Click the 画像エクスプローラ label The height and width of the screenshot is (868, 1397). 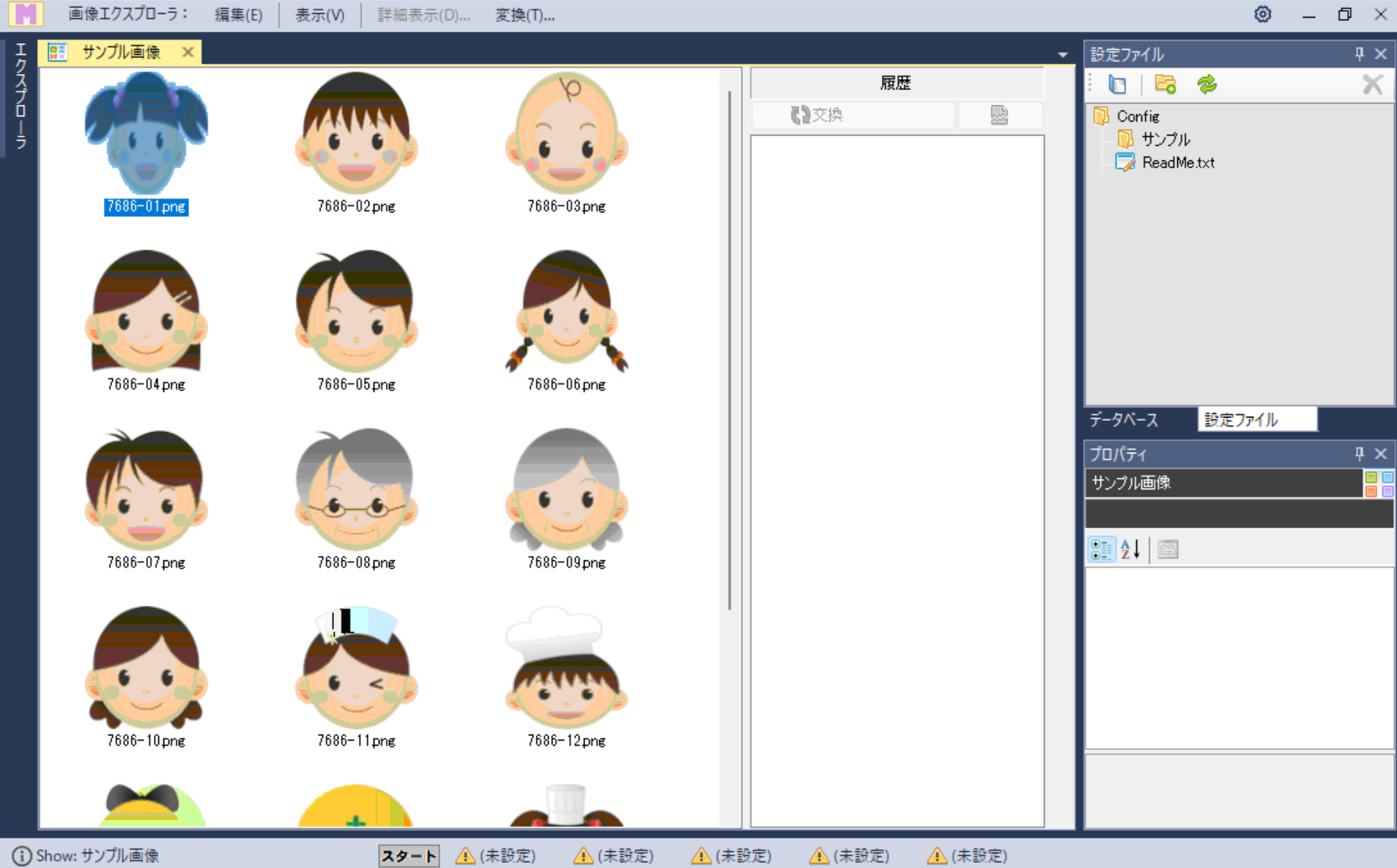(128, 14)
